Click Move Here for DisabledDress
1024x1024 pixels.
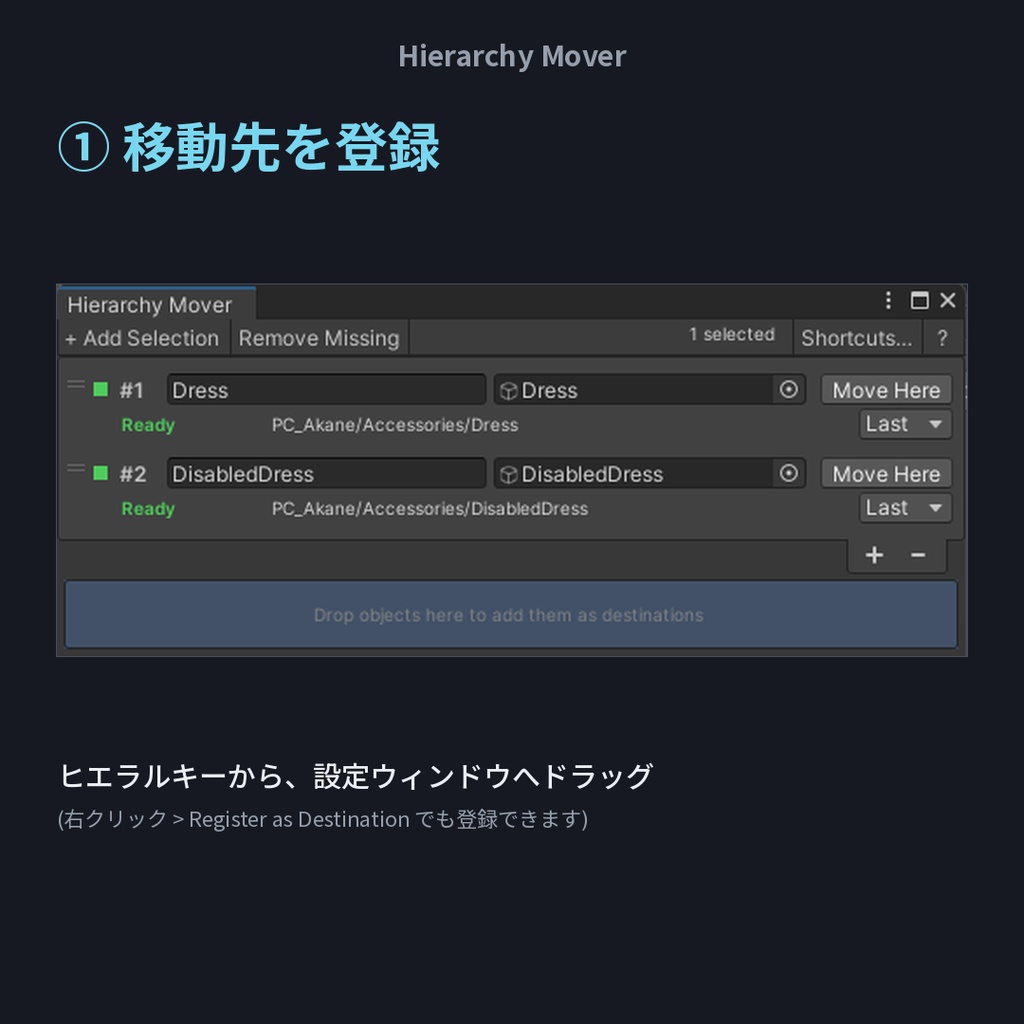tap(886, 473)
